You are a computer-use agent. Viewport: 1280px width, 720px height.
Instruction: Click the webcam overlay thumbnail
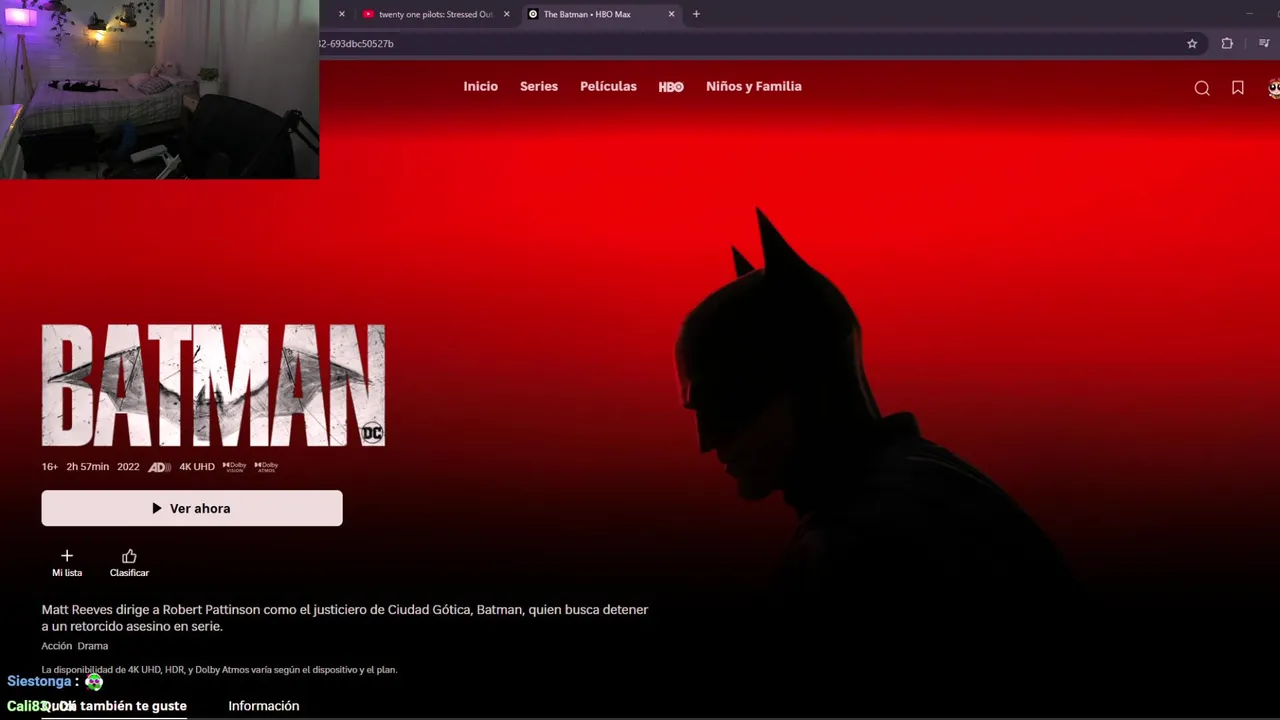[159, 89]
